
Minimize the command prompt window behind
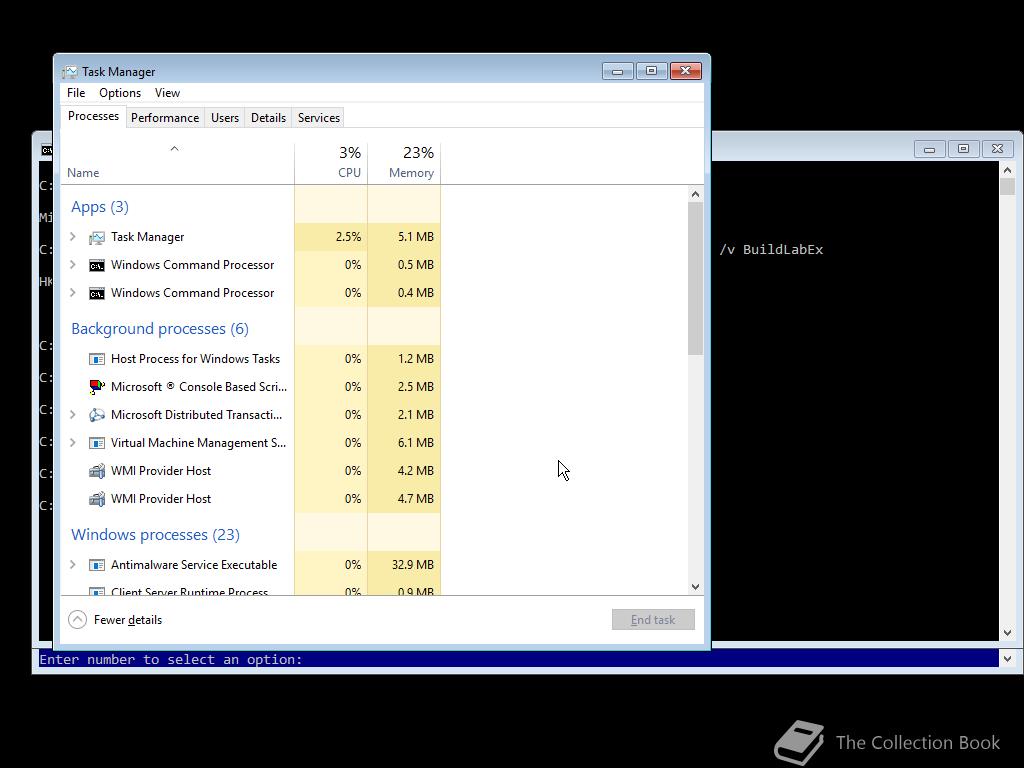coord(929,150)
